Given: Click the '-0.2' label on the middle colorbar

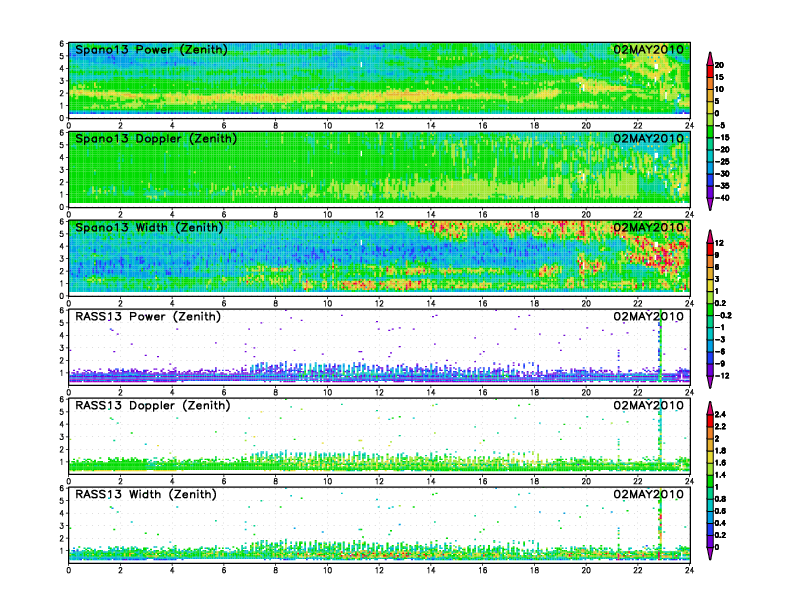Looking at the screenshot, I should click(723, 316).
